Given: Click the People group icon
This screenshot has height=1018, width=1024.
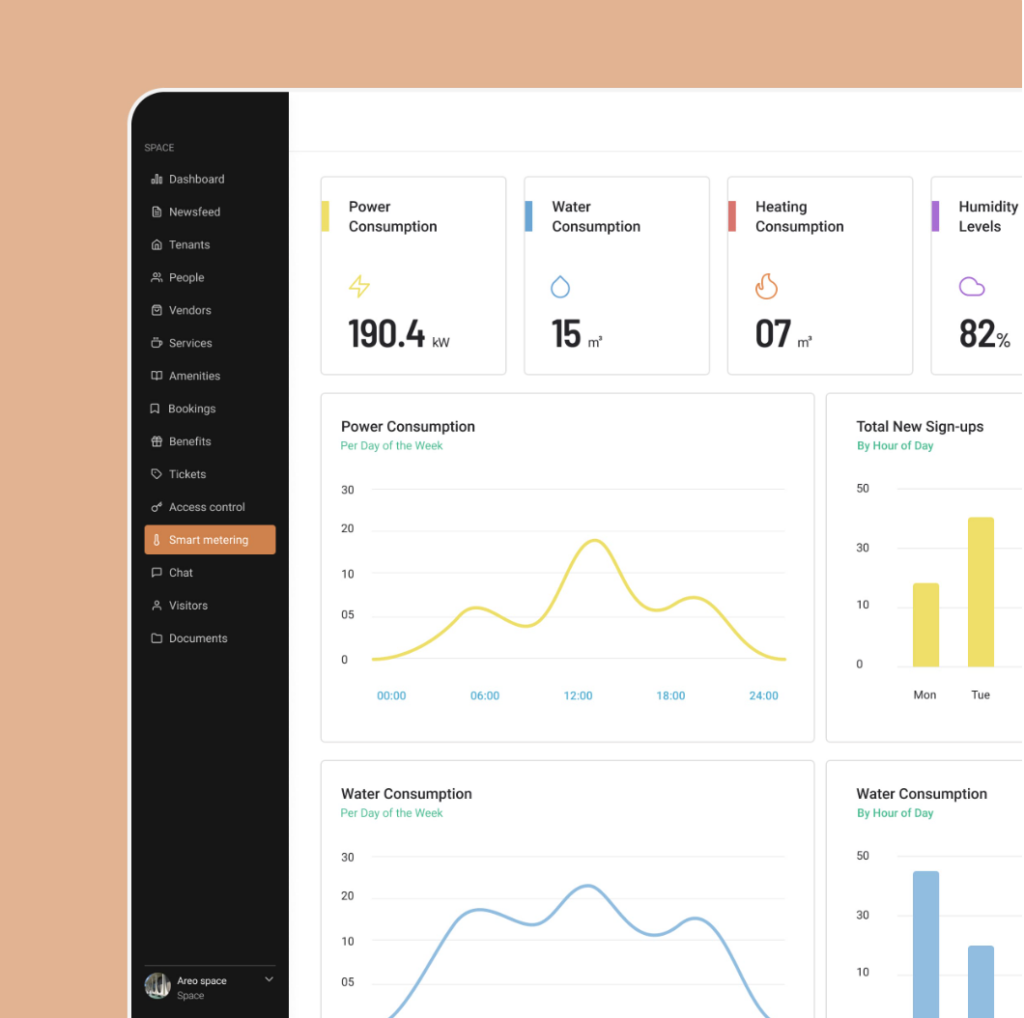Looking at the screenshot, I should tap(157, 277).
